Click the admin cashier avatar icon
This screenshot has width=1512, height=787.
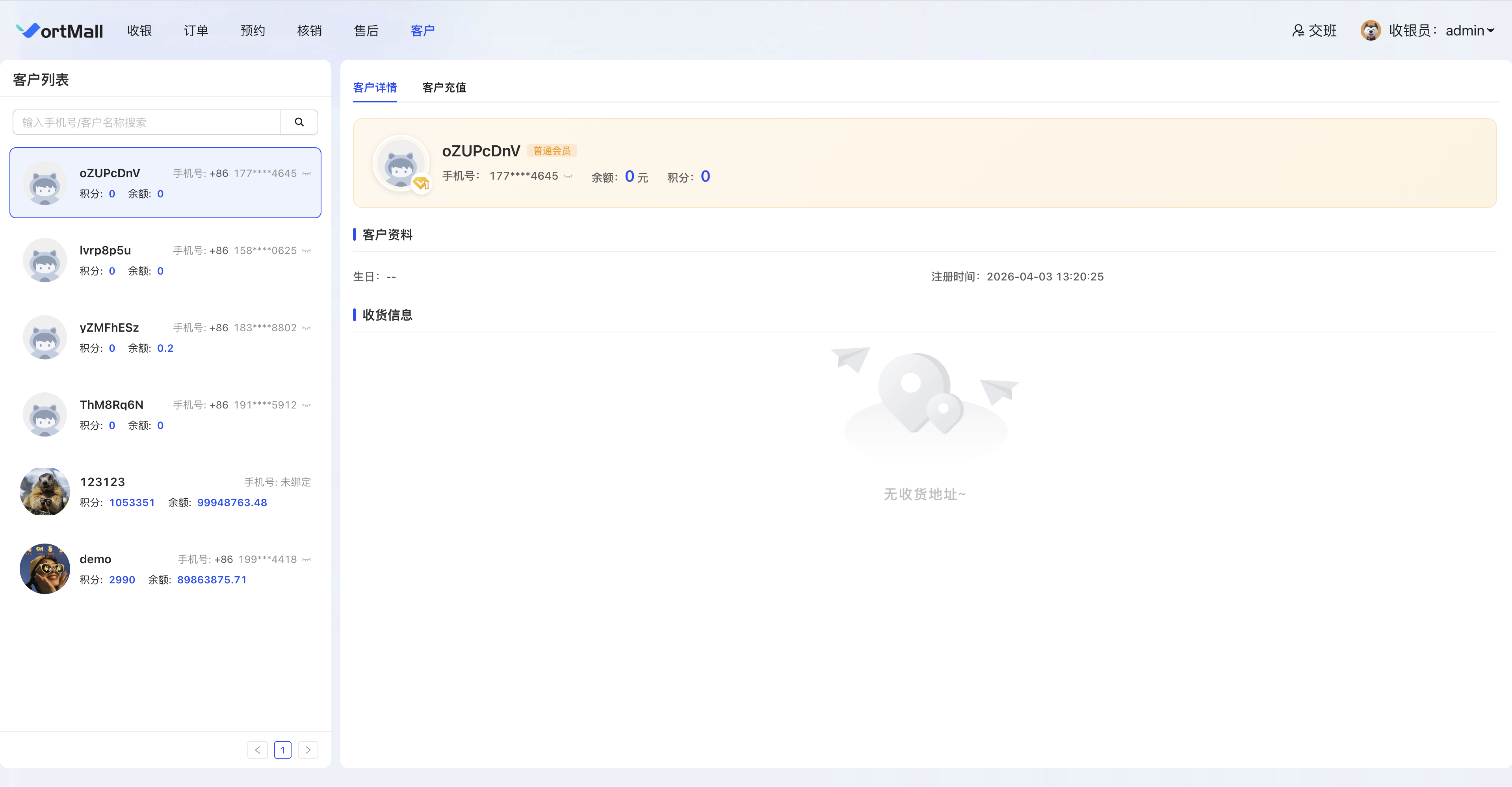(x=1371, y=30)
